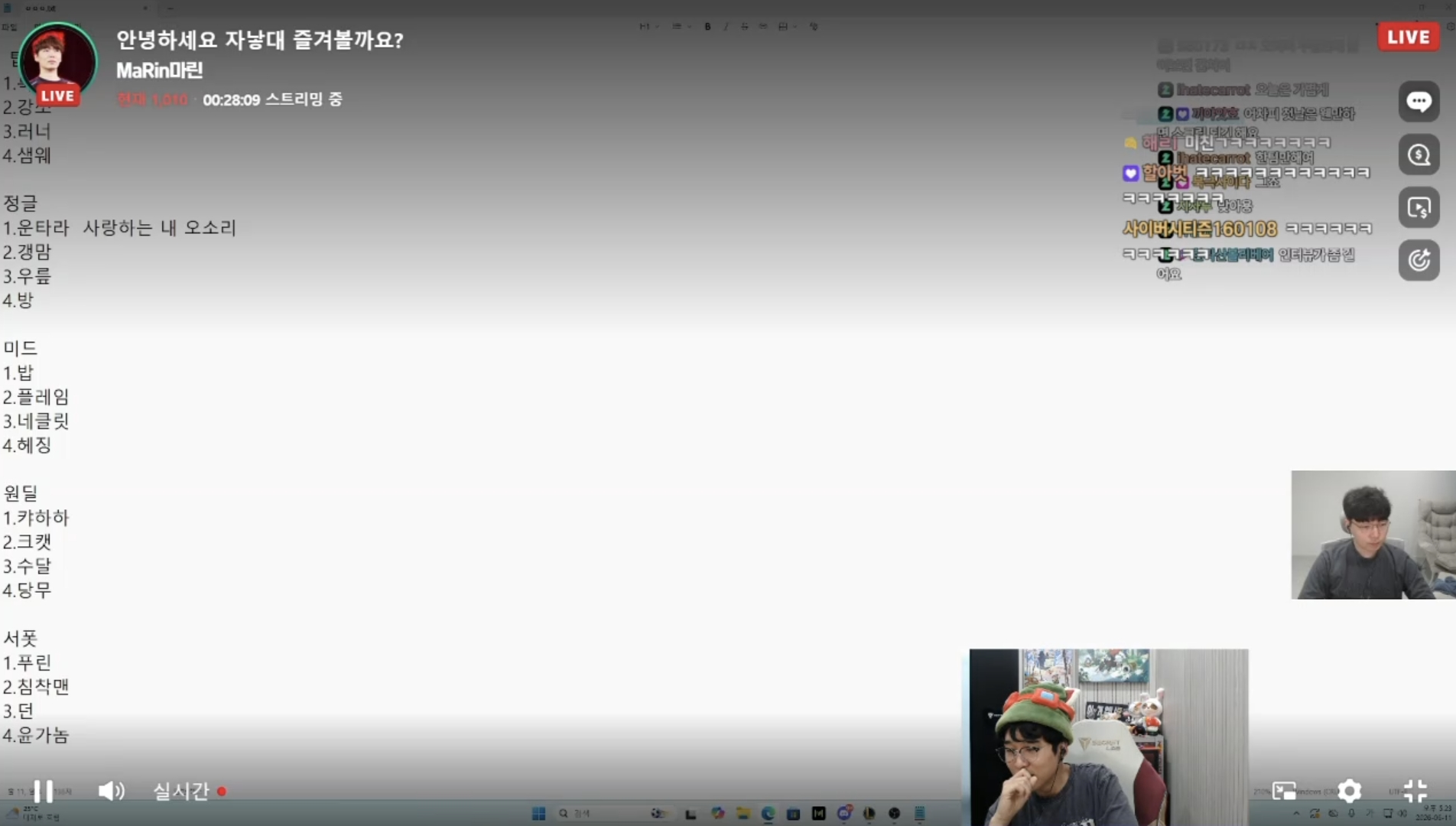This screenshot has width=1456, height=826.
Task: Click chat username 사이버시티즌160108
Action: tap(1199, 229)
